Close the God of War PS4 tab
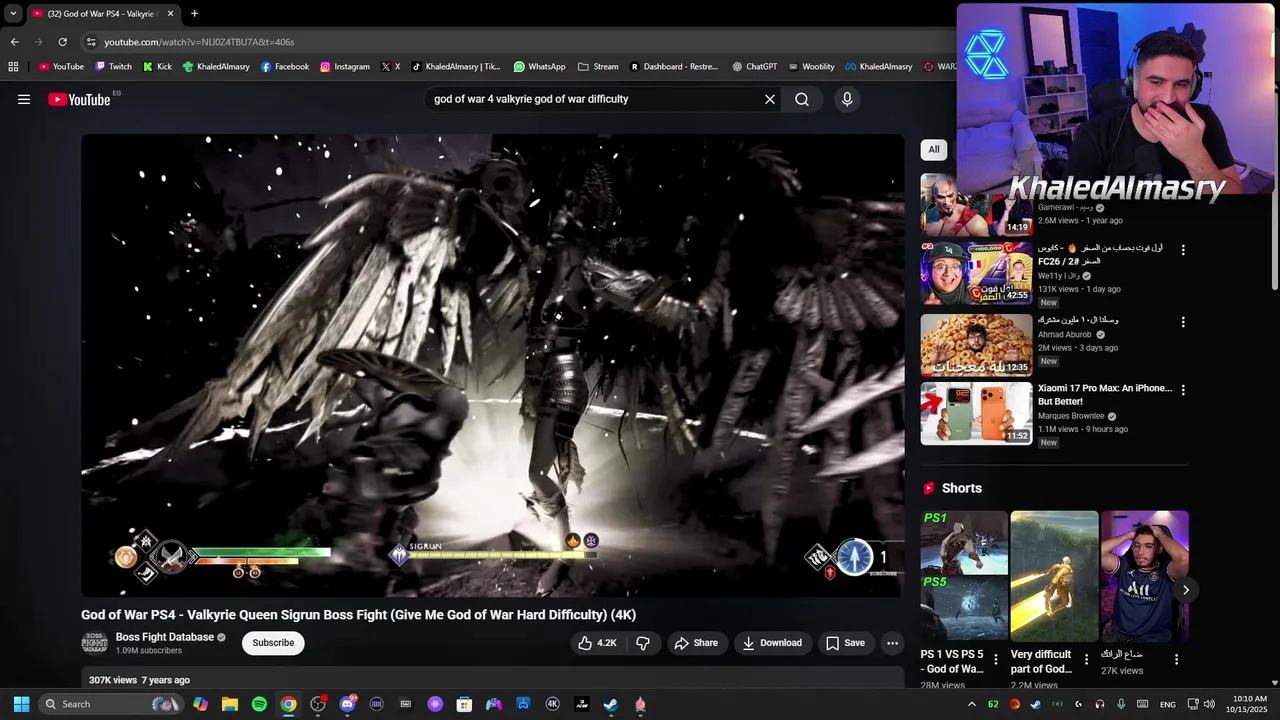The image size is (1280, 720). [x=170, y=14]
